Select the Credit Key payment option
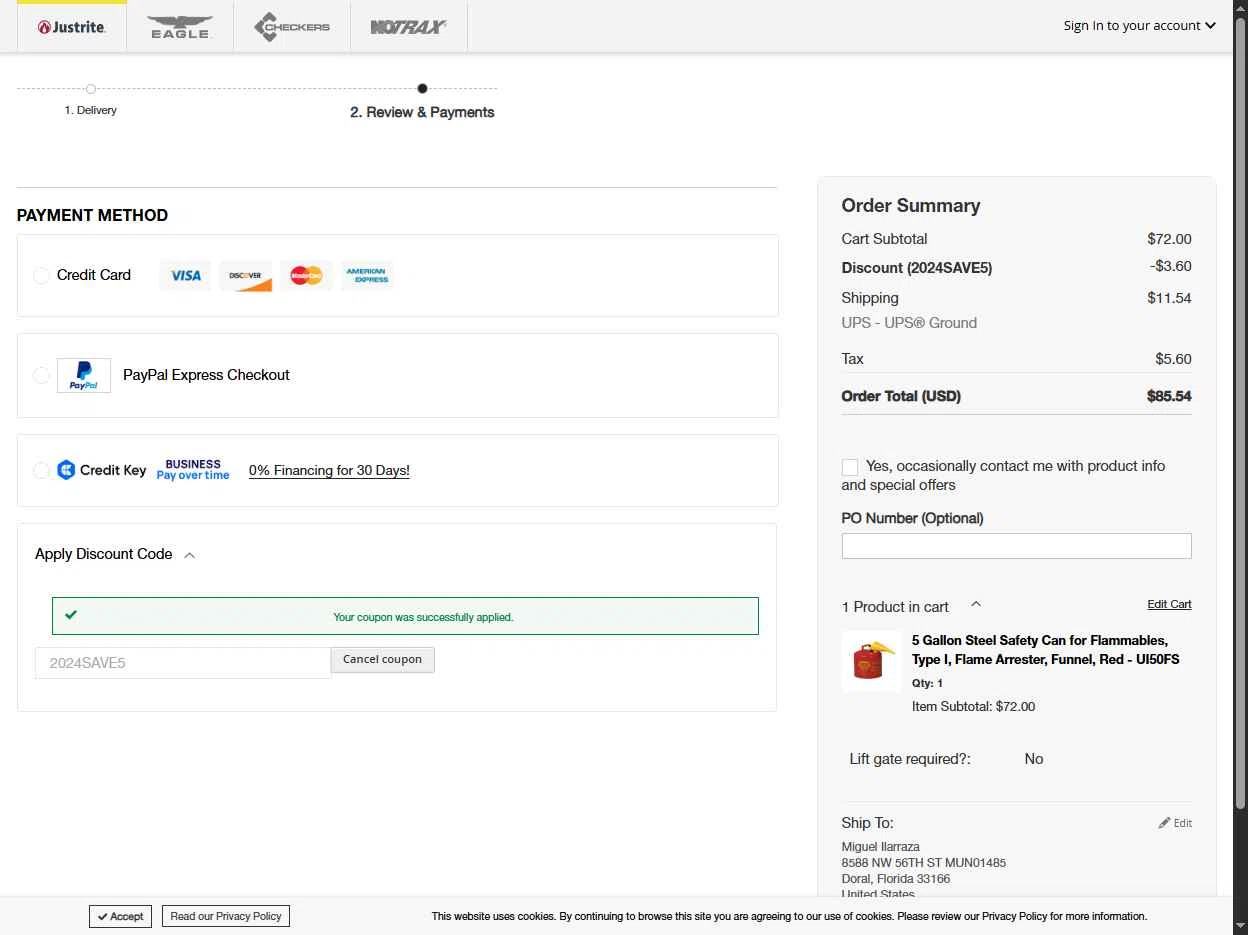1248x935 pixels. coord(41,470)
